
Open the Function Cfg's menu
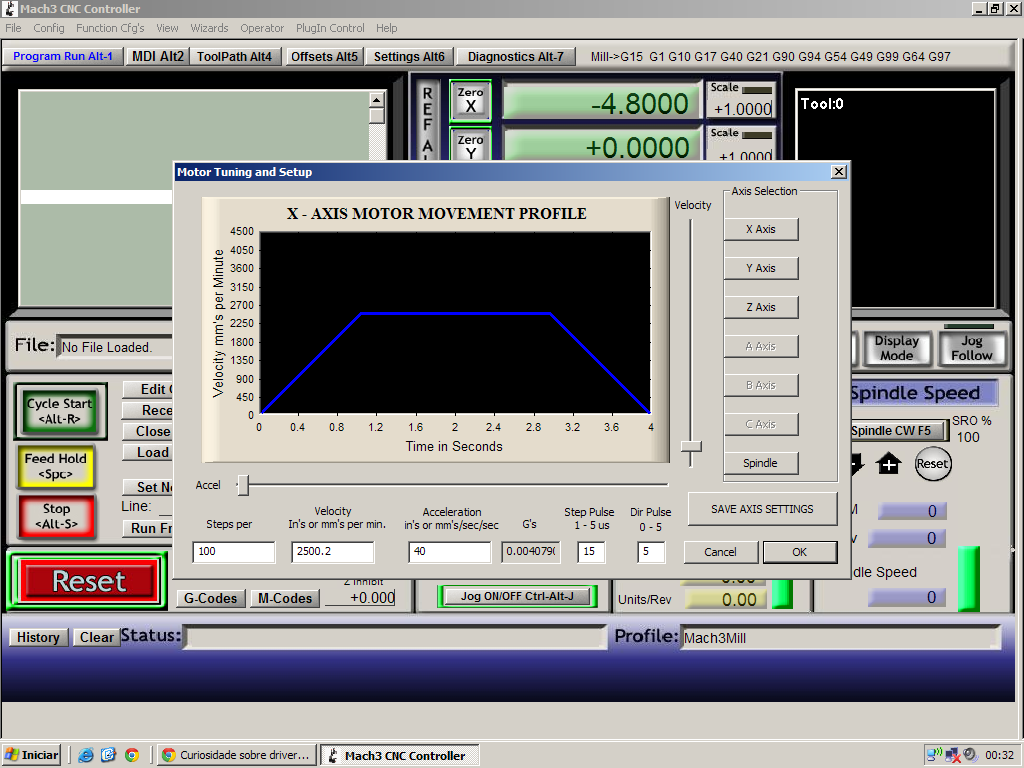click(110, 28)
